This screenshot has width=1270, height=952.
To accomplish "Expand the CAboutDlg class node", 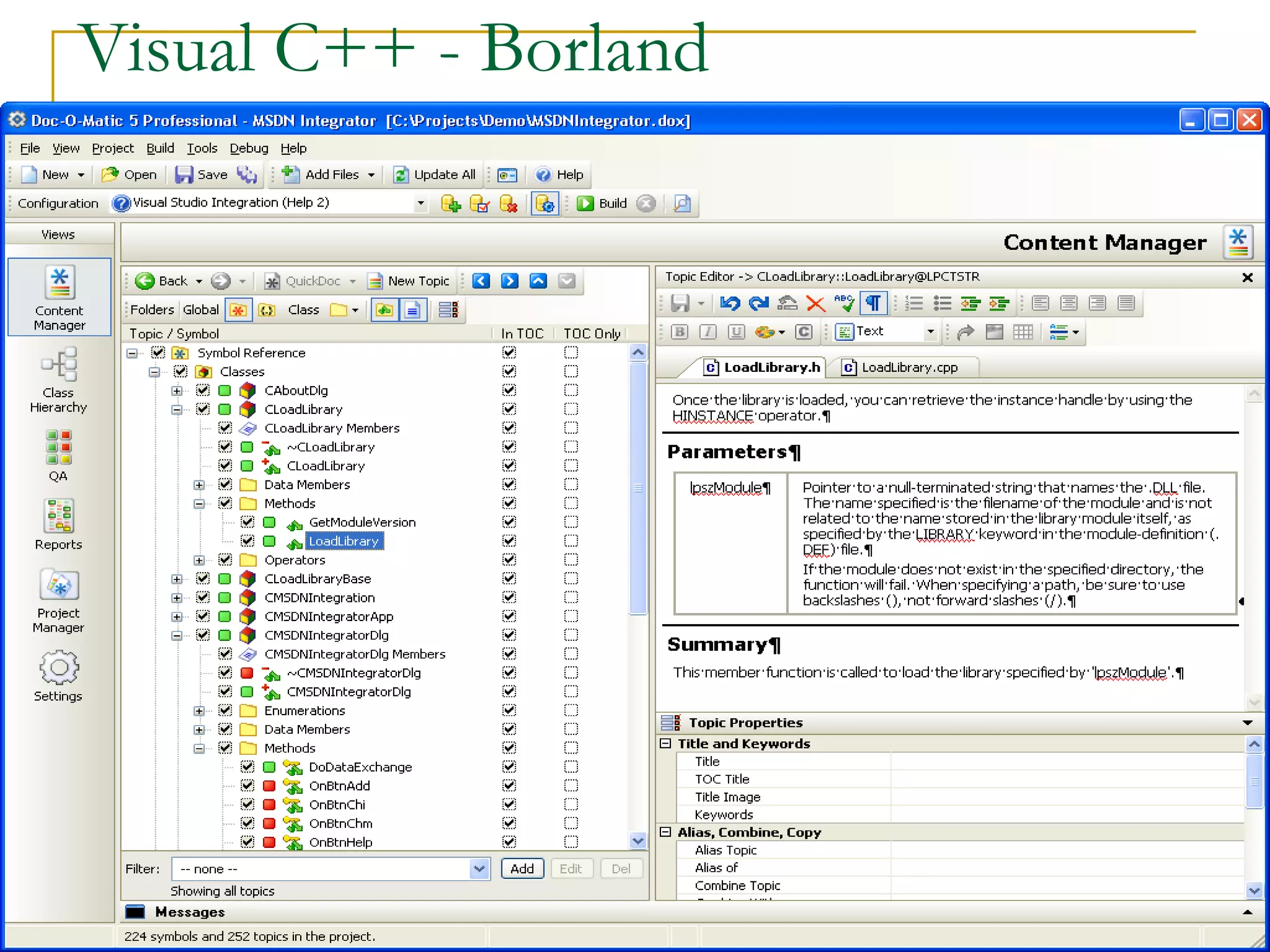I will click(177, 391).
